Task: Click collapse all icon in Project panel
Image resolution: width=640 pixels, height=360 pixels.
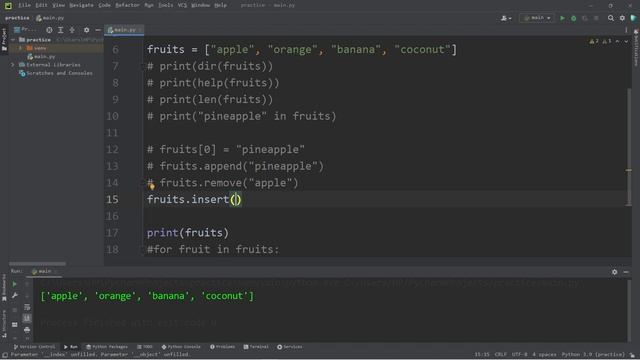Action: (x=72, y=30)
